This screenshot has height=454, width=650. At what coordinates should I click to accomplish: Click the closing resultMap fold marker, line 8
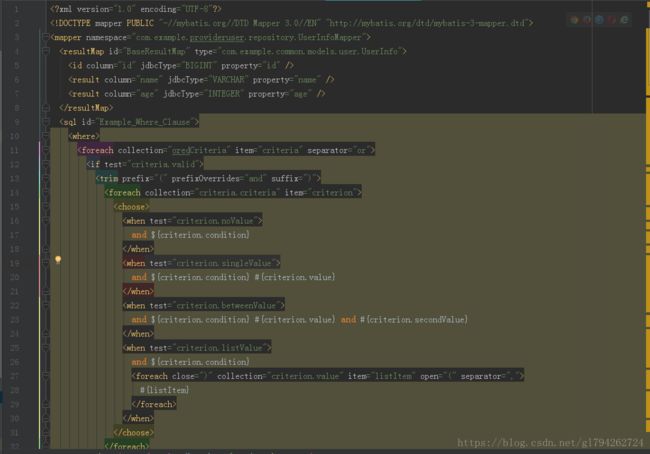coord(46,108)
